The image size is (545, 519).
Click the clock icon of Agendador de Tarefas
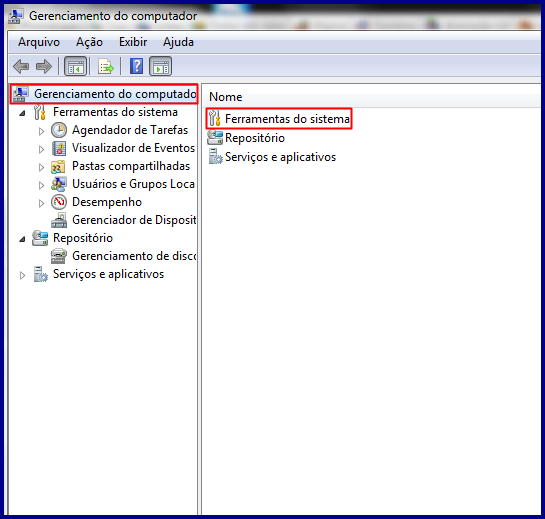[59, 130]
